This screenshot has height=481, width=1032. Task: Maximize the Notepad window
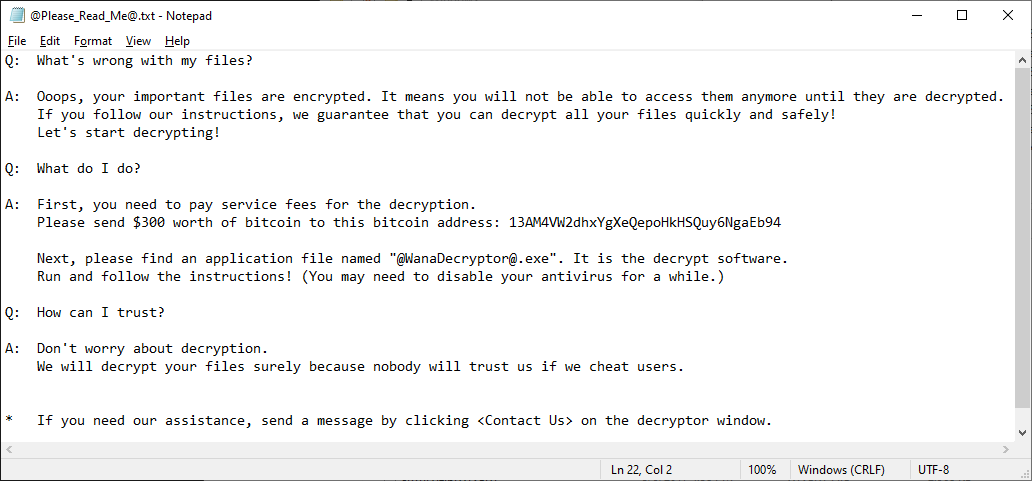pos(962,15)
